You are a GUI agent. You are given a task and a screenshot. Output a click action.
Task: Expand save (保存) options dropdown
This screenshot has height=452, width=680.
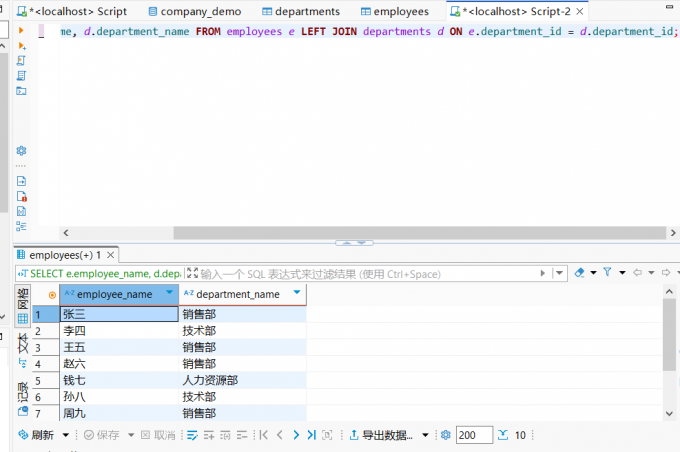point(131,435)
